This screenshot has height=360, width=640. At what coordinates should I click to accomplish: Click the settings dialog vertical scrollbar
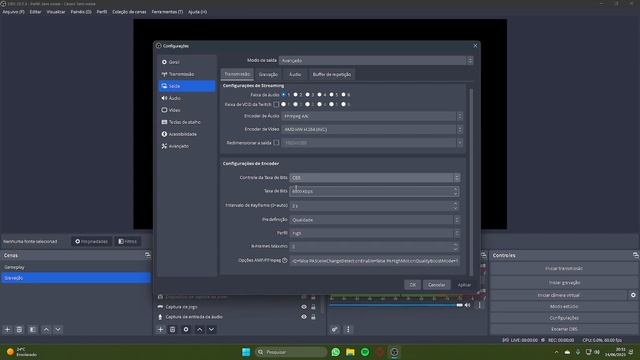pyautogui.click(x=471, y=182)
